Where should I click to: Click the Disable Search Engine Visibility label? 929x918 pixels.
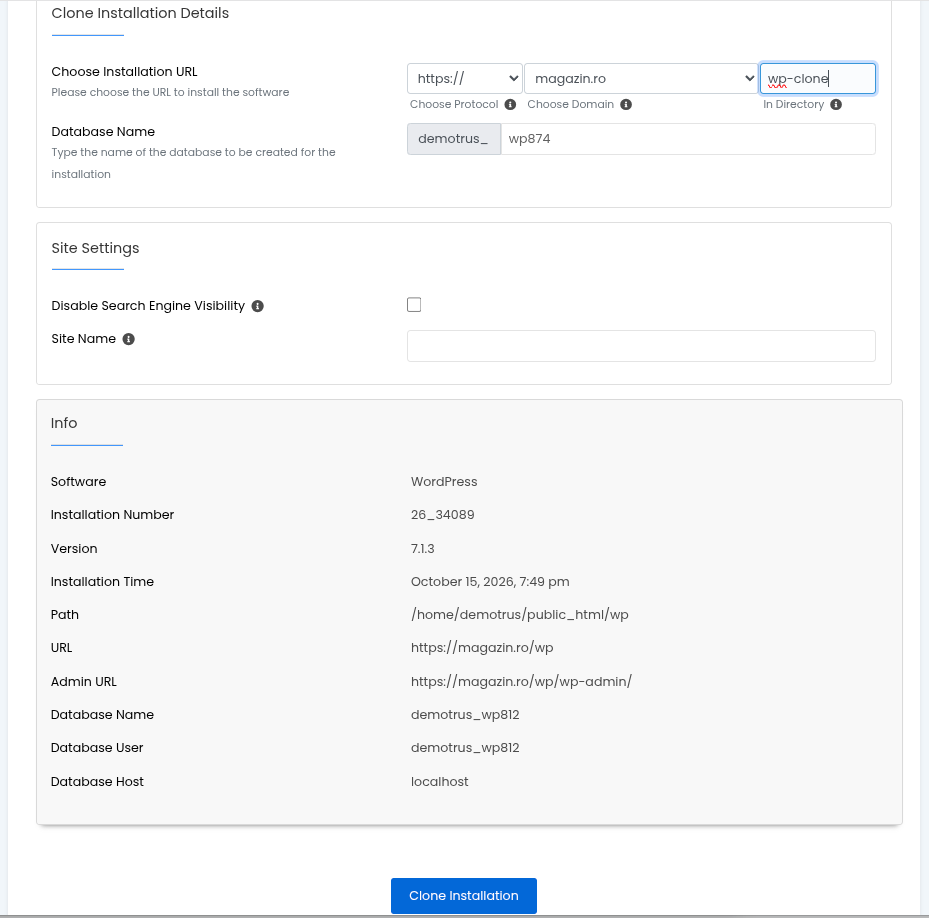[x=148, y=306]
